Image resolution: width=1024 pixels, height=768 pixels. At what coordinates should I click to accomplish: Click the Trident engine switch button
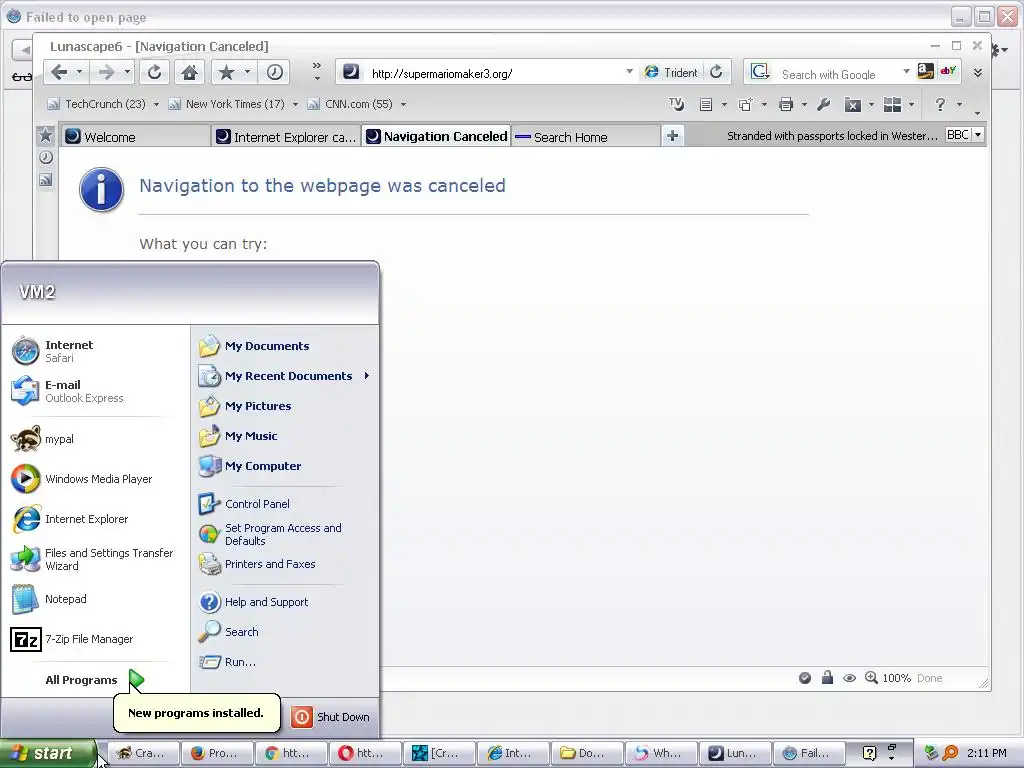[671, 72]
